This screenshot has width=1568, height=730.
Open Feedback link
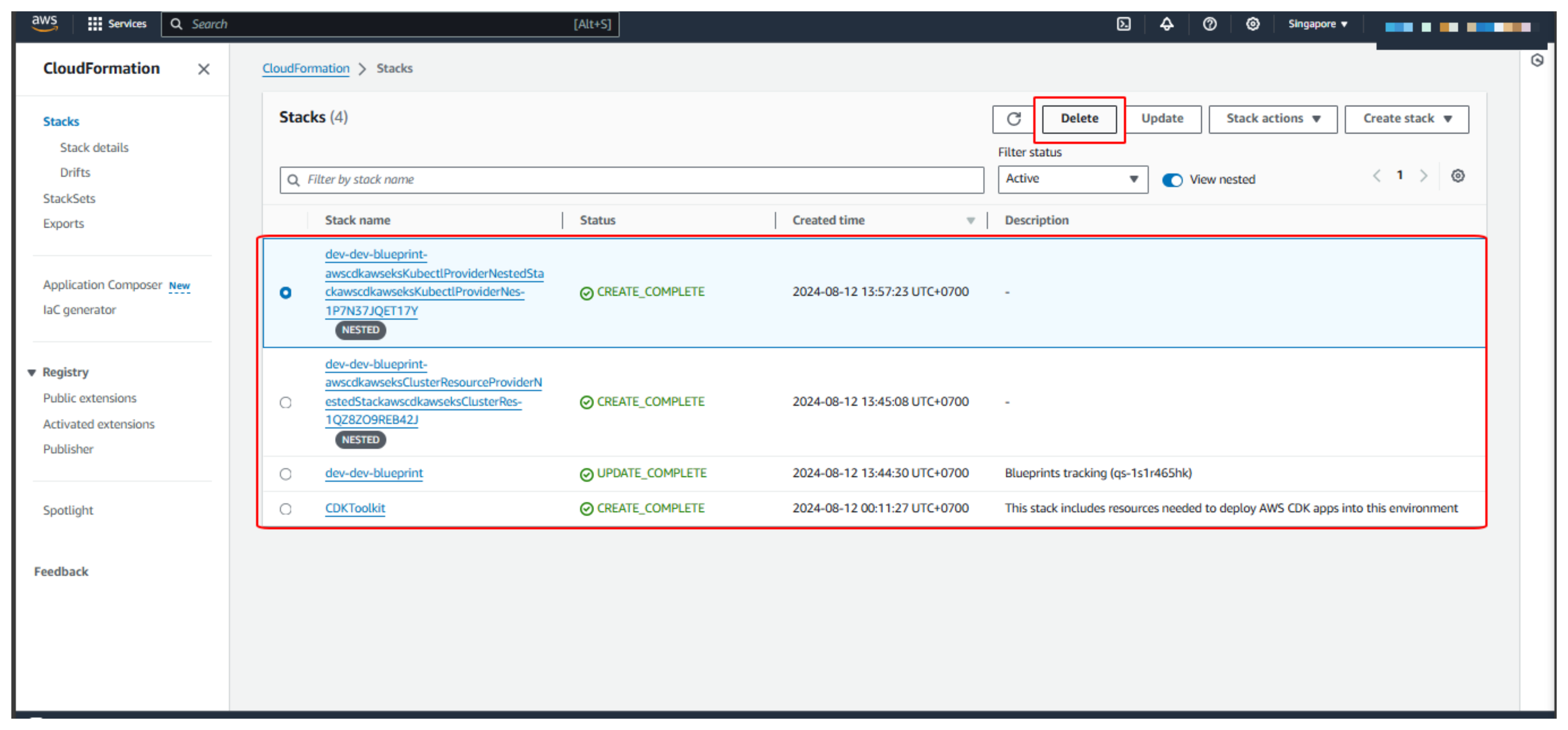(x=61, y=572)
